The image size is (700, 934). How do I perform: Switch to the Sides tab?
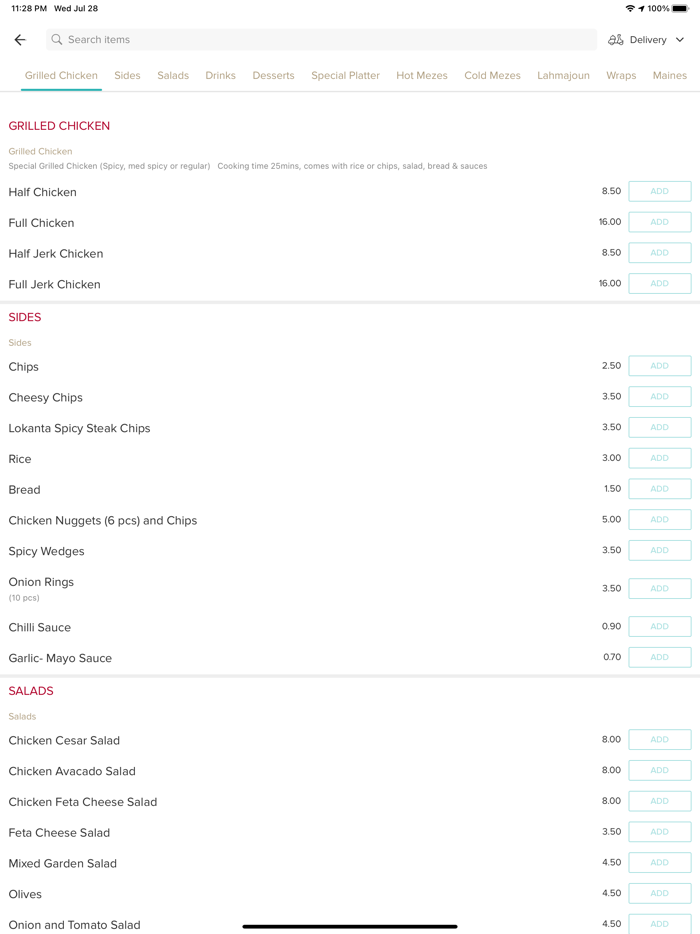click(x=127, y=75)
